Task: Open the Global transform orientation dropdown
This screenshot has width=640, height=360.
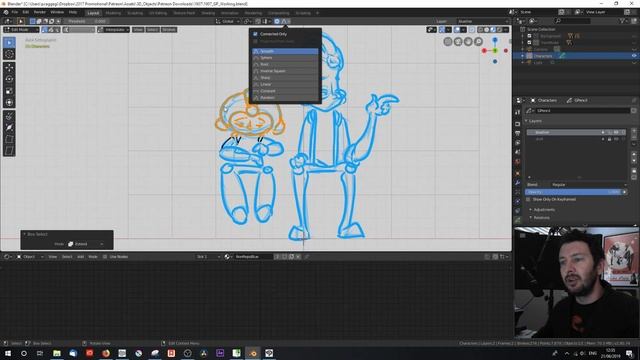Action: pyautogui.click(x=227, y=21)
